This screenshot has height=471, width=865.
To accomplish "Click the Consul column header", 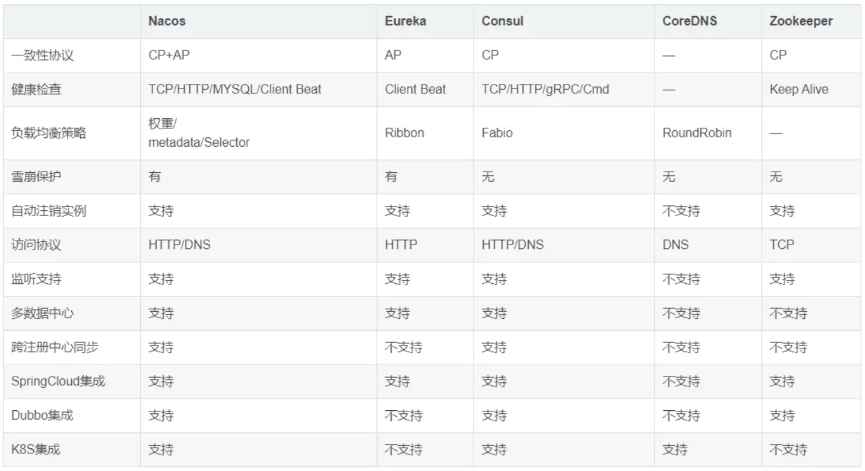I will [502, 21].
